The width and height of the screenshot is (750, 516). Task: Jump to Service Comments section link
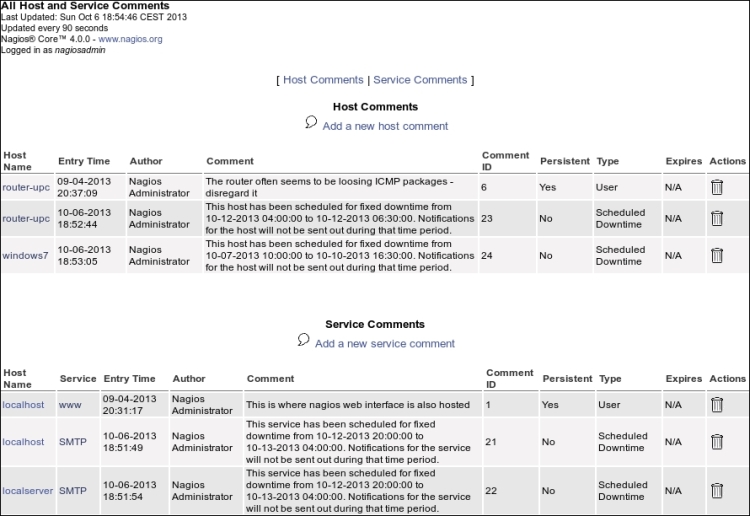(x=420, y=80)
